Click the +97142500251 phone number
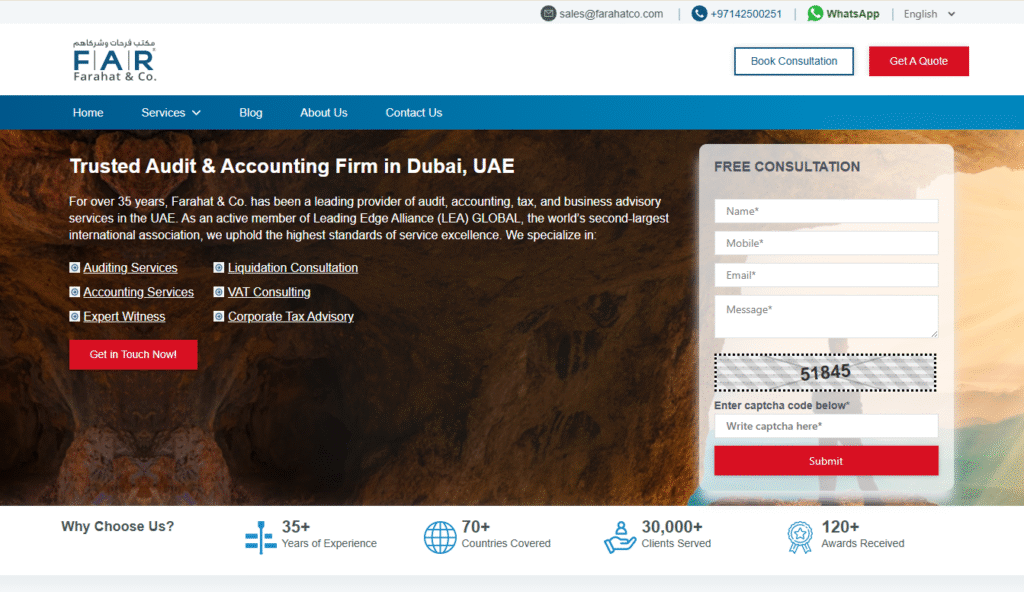 pos(746,14)
